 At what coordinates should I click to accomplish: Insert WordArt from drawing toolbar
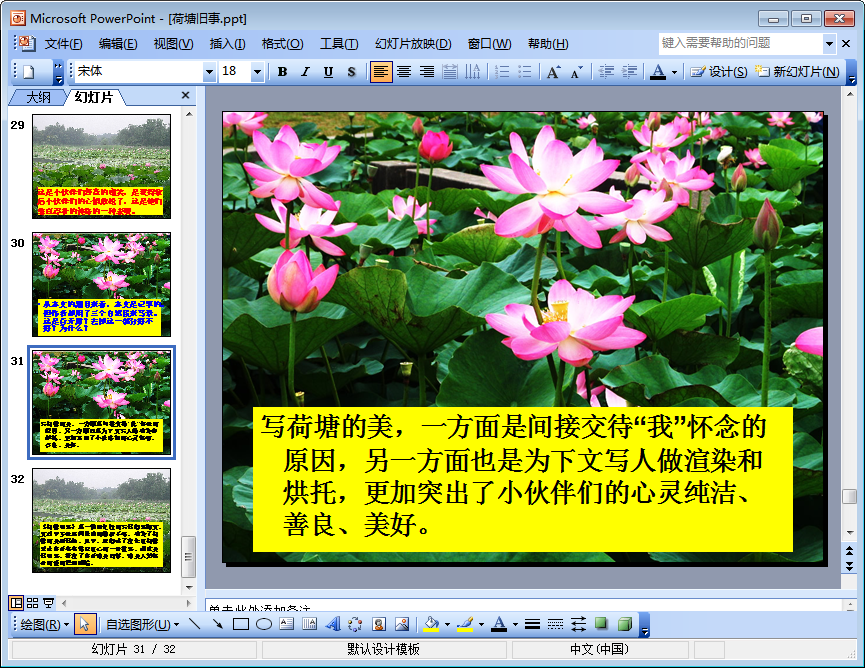point(332,624)
